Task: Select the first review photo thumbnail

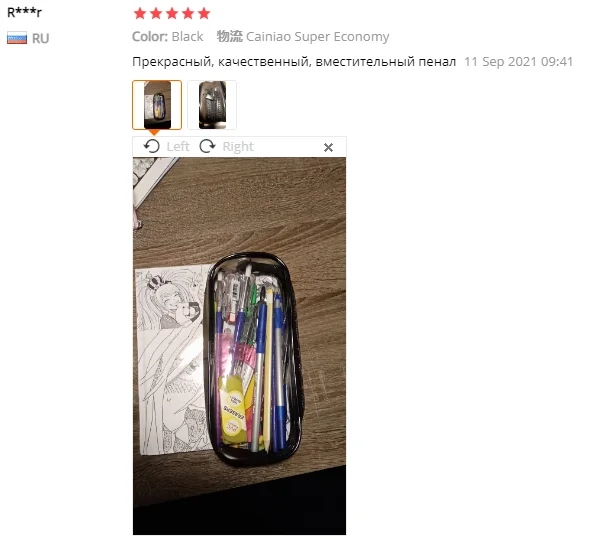Action: click(x=157, y=105)
